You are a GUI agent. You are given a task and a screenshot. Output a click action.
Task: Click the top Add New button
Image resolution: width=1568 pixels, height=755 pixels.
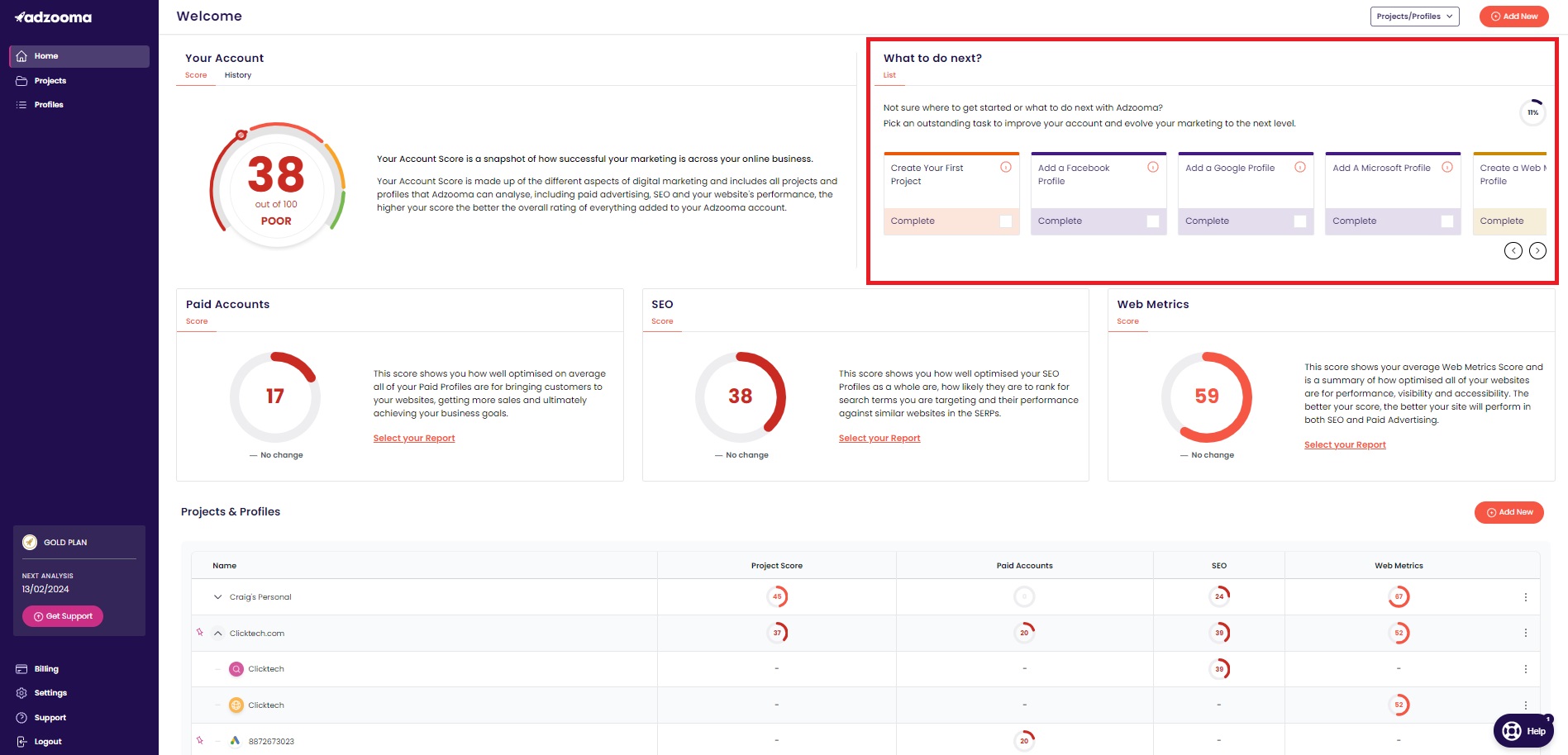1513,17
